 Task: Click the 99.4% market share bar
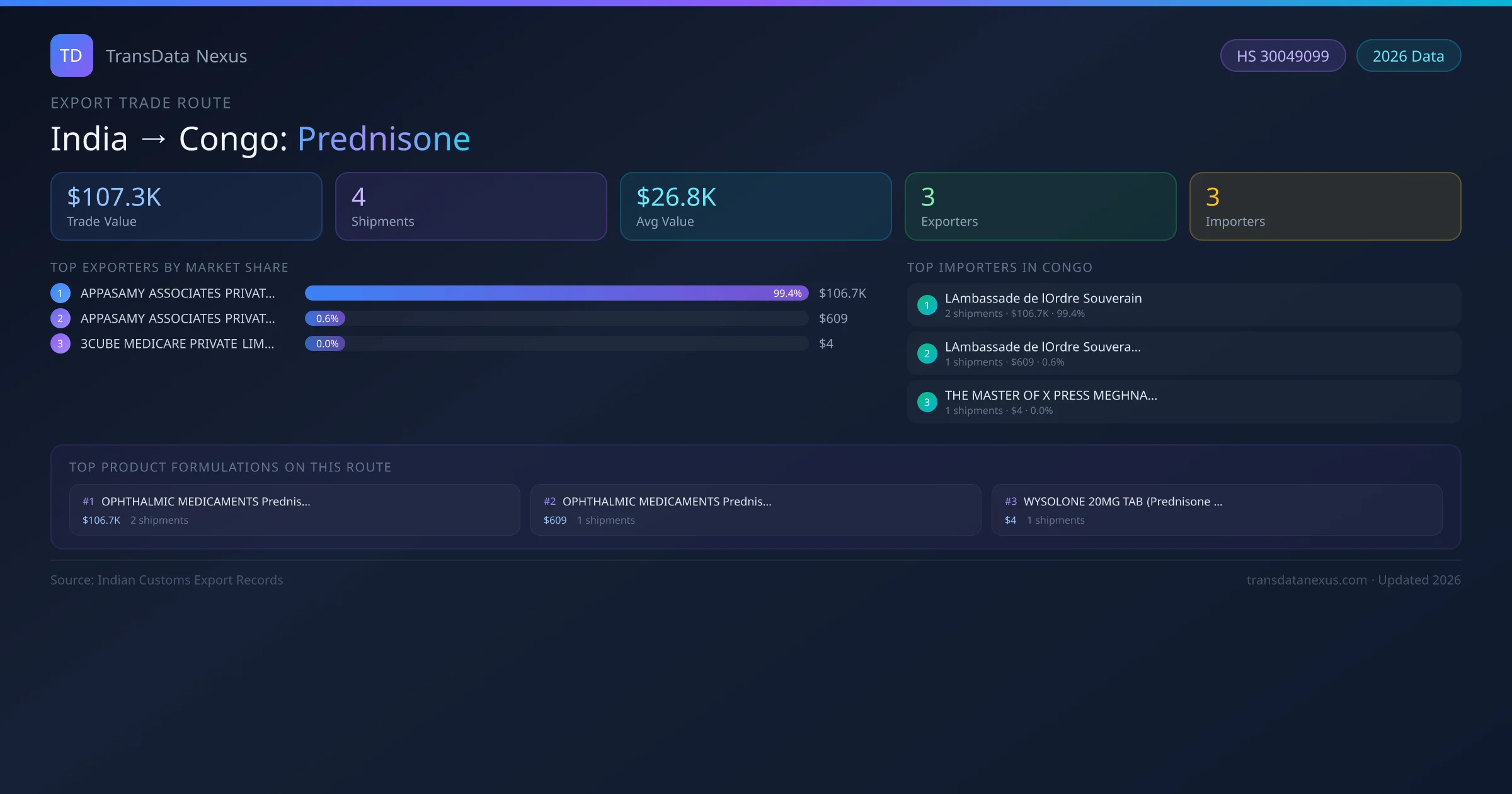pos(556,293)
